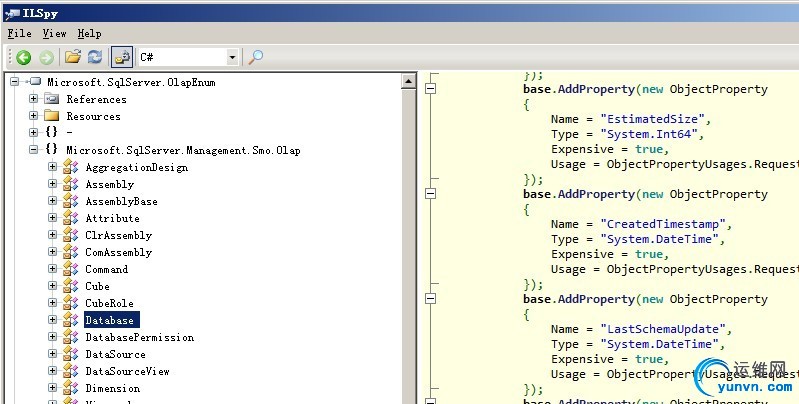Expand the CubeRole class node
The width and height of the screenshot is (799, 404).
52,303
